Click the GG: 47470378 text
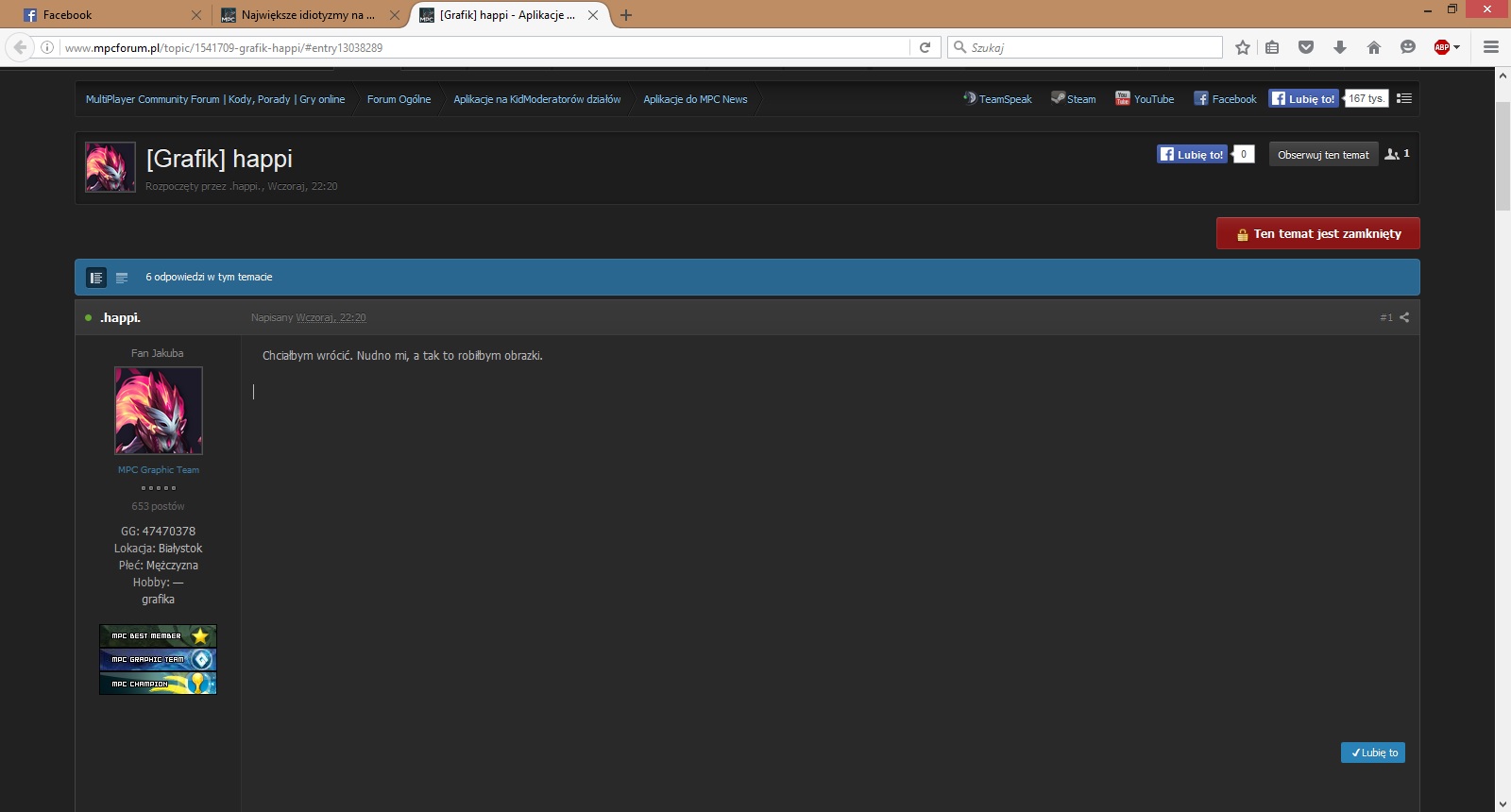Viewport: 1511px width, 812px height. 159,532
